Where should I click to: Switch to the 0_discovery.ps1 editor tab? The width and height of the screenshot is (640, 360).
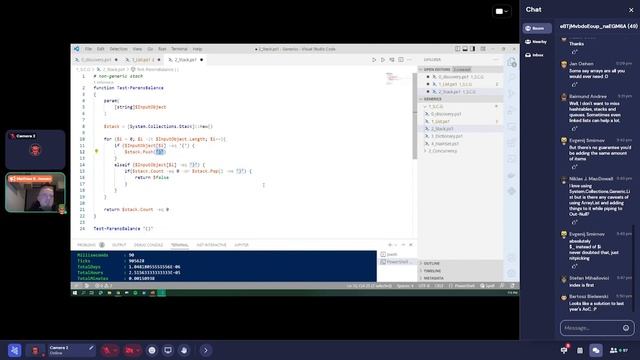(x=96, y=60)
